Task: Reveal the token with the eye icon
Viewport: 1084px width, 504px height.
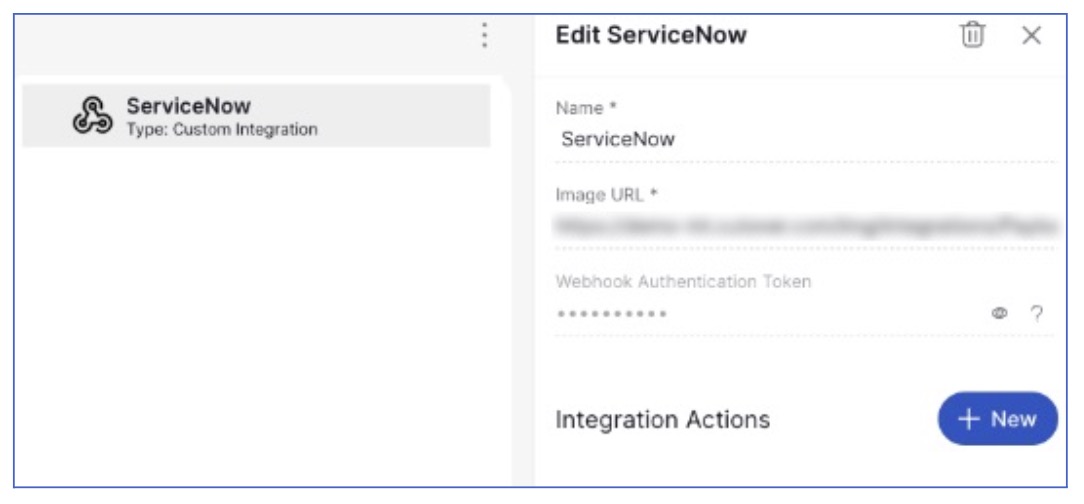Action: tap(998, 314)
